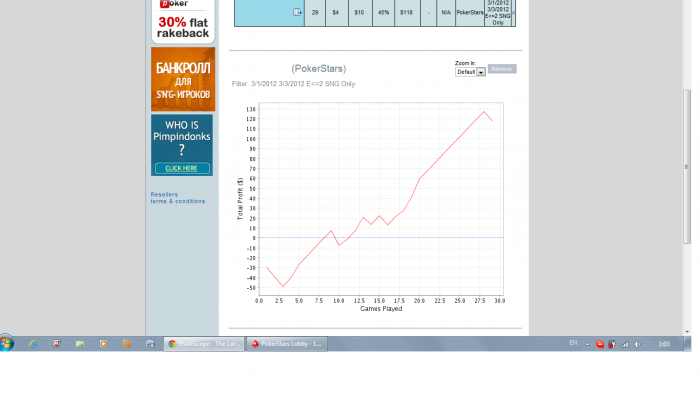Click the filter description cell in the table
The width and height of the screenshot is (700, 394).
[x=498, y=12]
